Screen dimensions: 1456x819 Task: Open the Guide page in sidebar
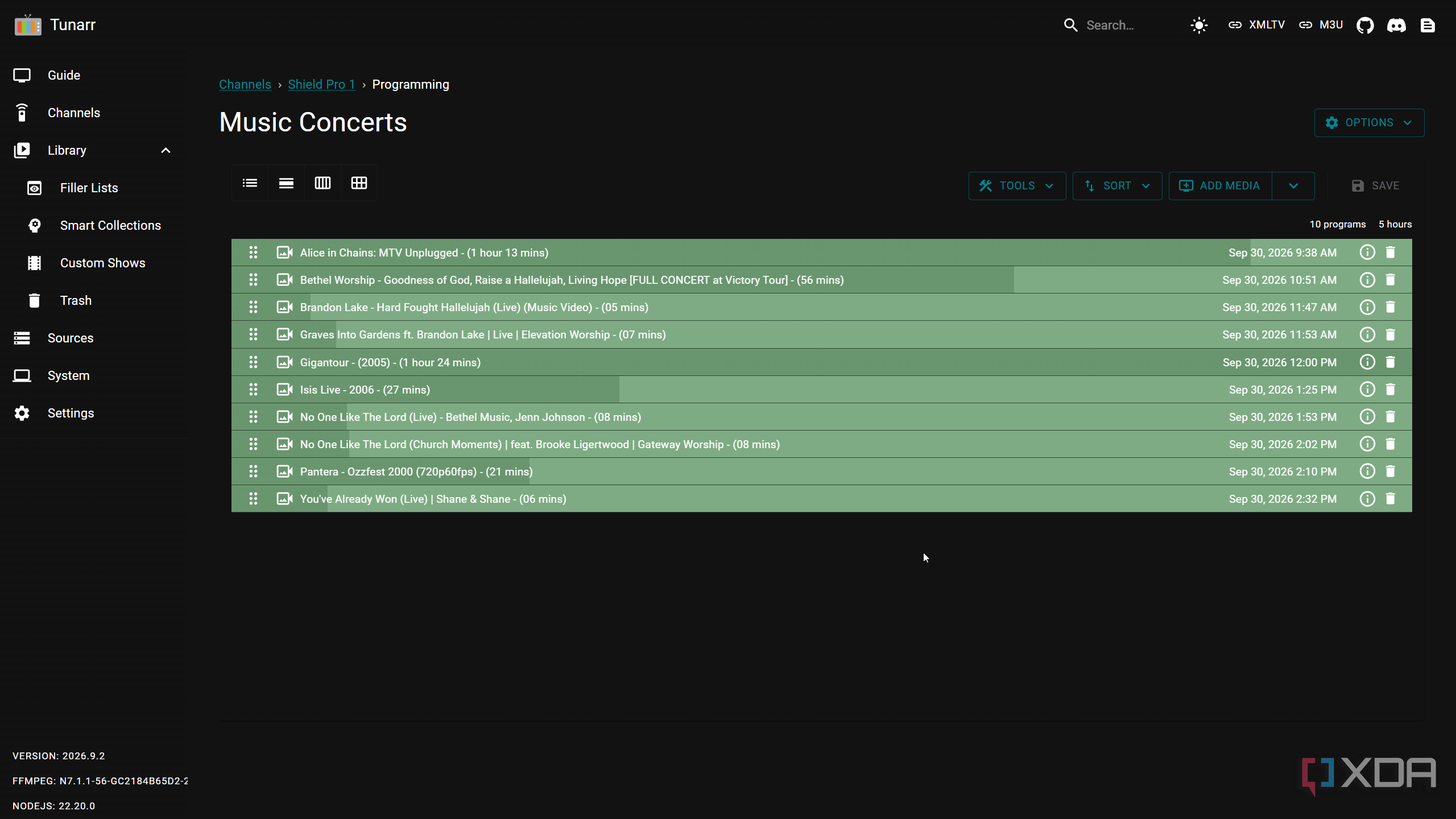93,75
